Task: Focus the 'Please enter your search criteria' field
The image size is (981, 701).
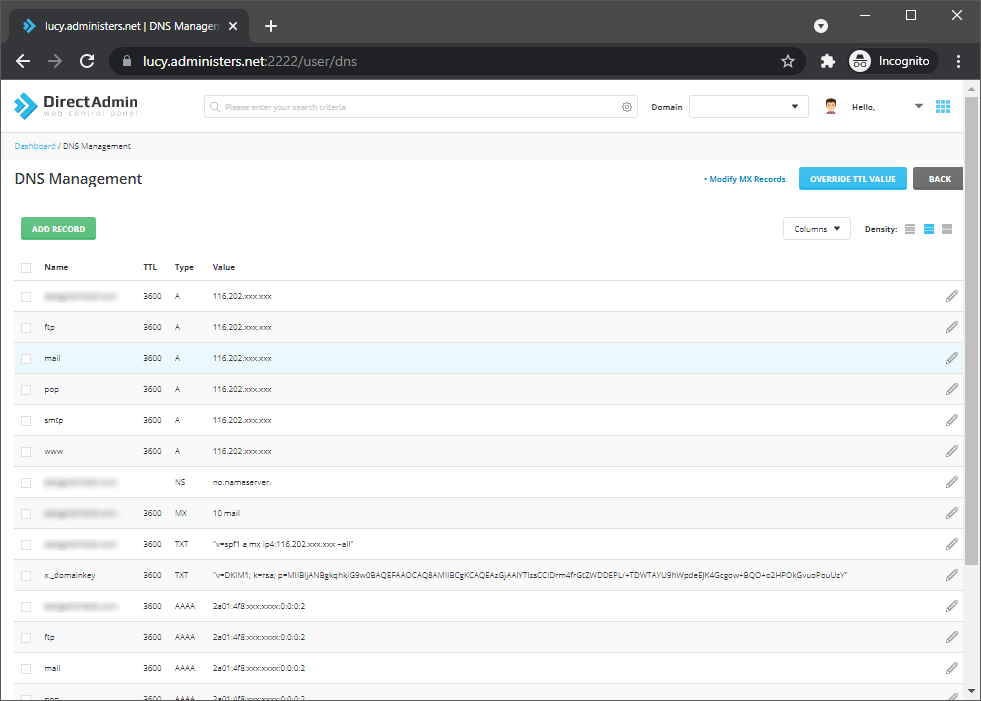Action: 421,107
